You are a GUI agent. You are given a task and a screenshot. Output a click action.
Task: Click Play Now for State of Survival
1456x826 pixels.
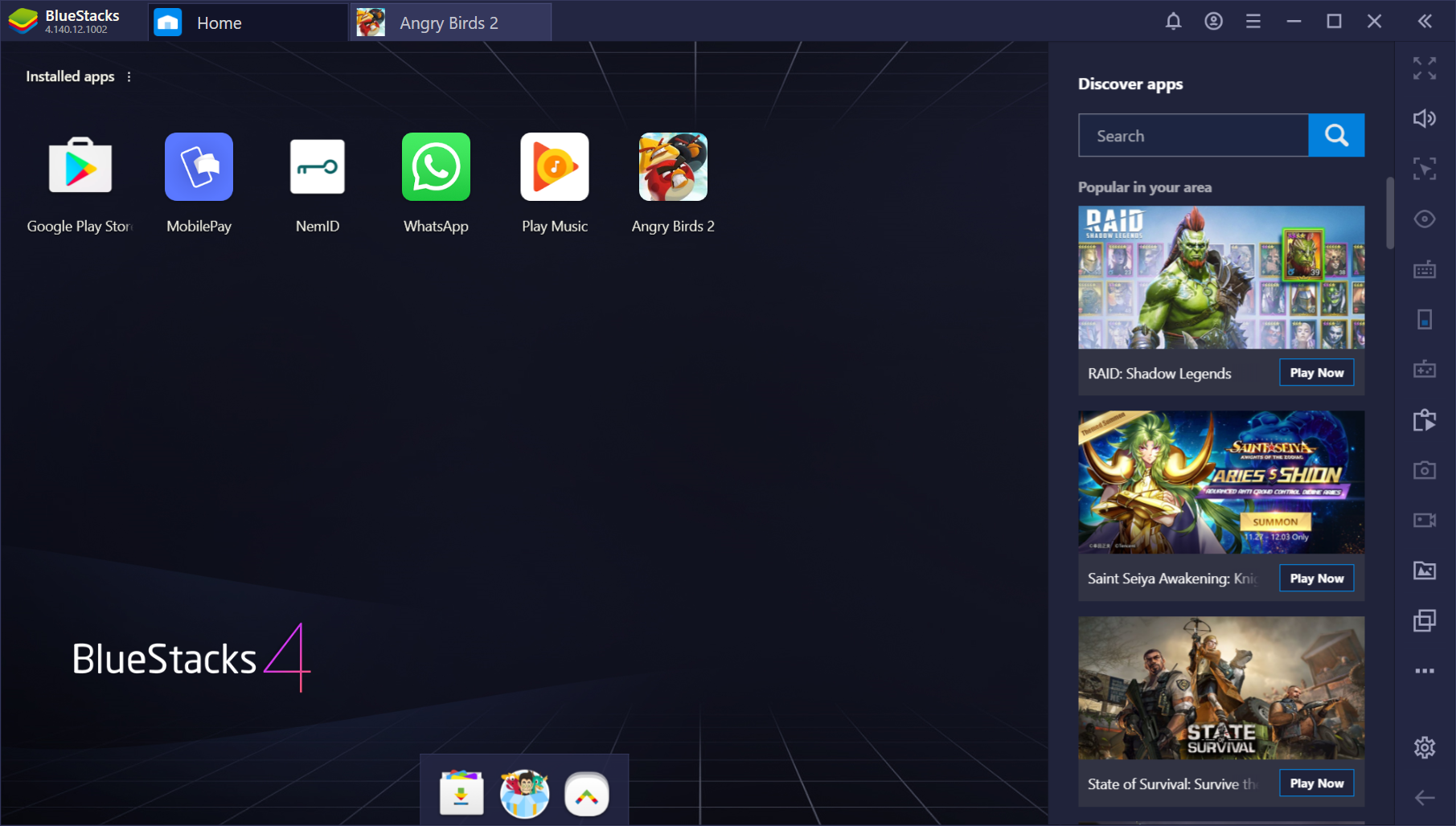[1316, 783]
